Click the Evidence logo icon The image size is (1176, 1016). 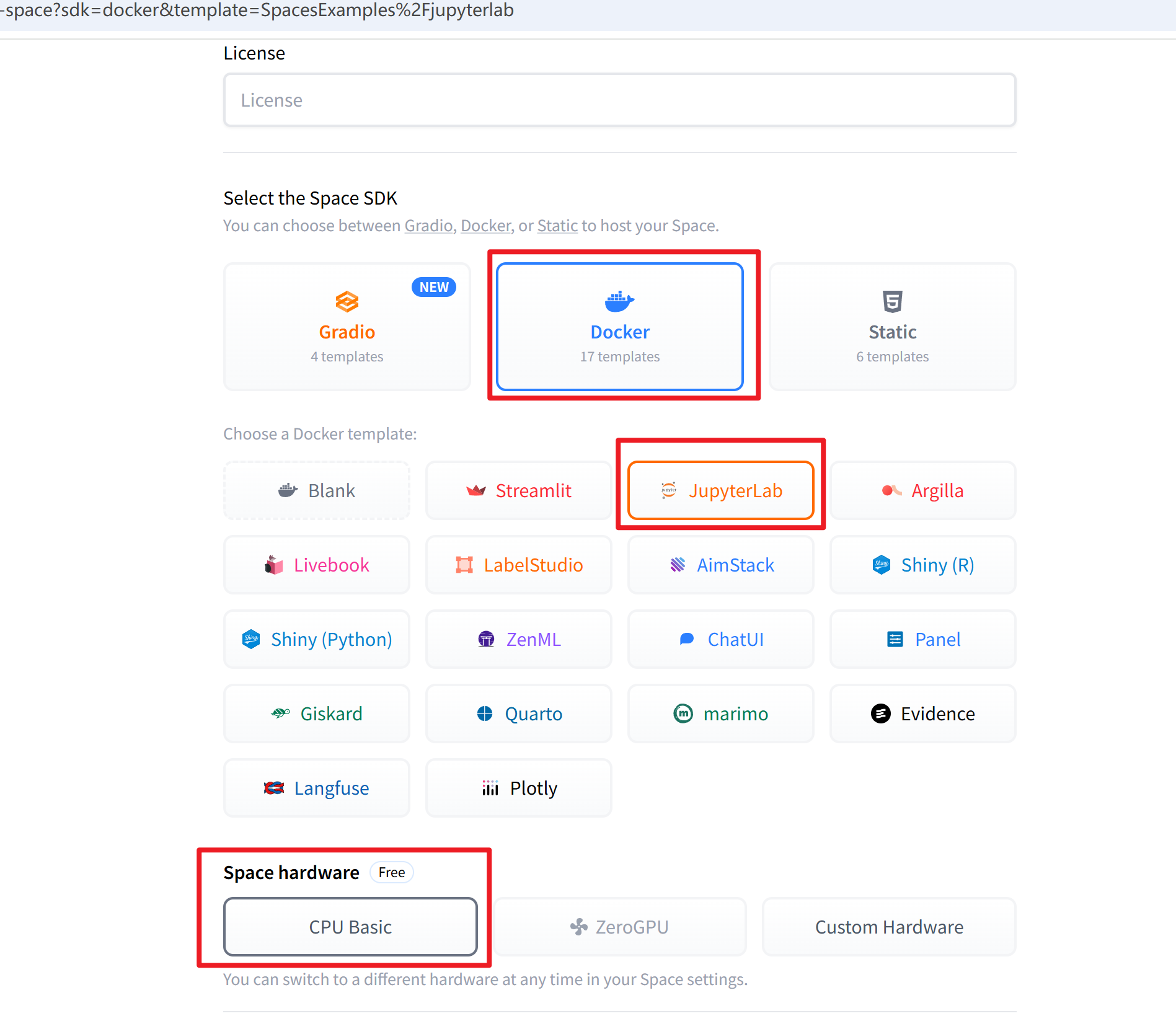[881, 713]
